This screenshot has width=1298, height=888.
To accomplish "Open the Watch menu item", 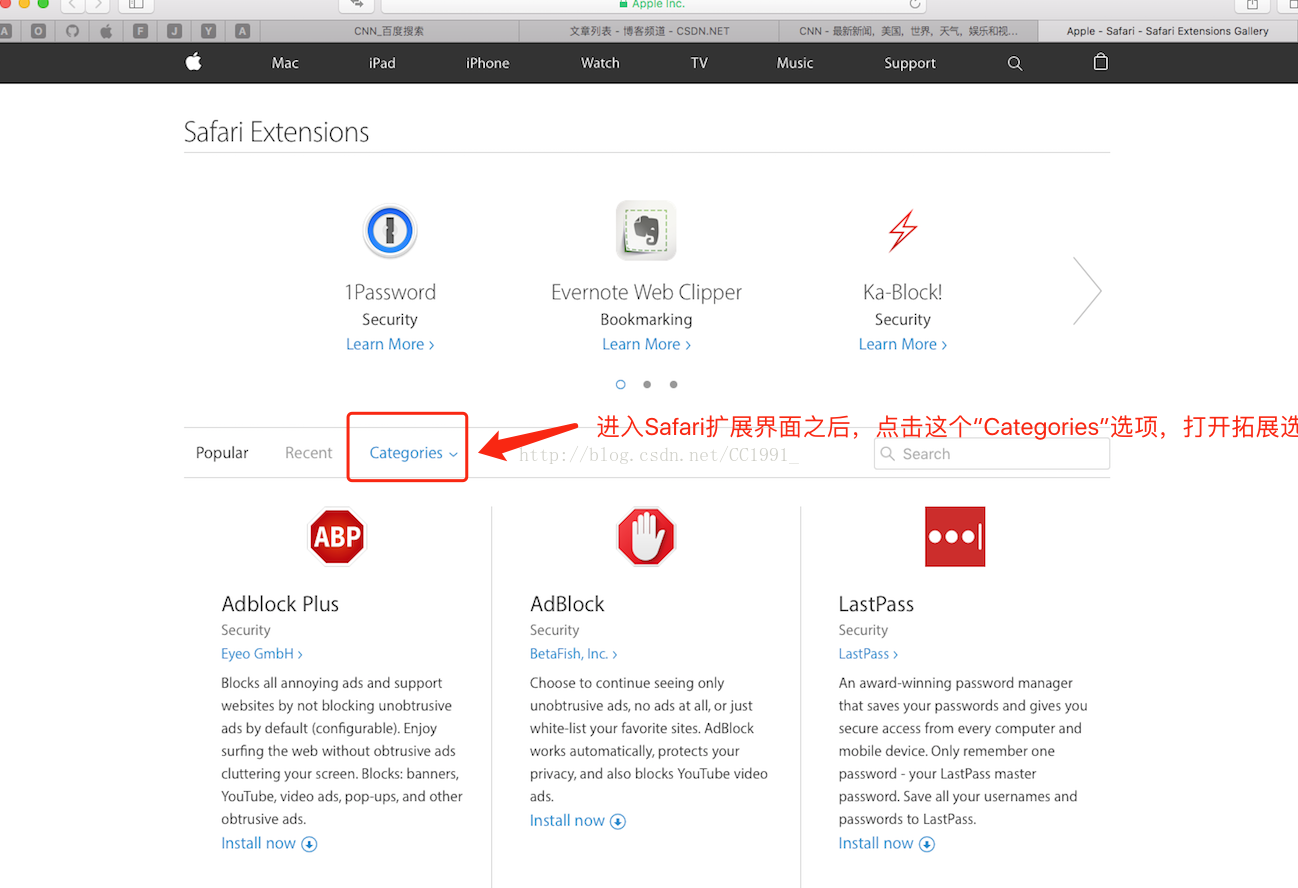I will [x=600, y=63].
